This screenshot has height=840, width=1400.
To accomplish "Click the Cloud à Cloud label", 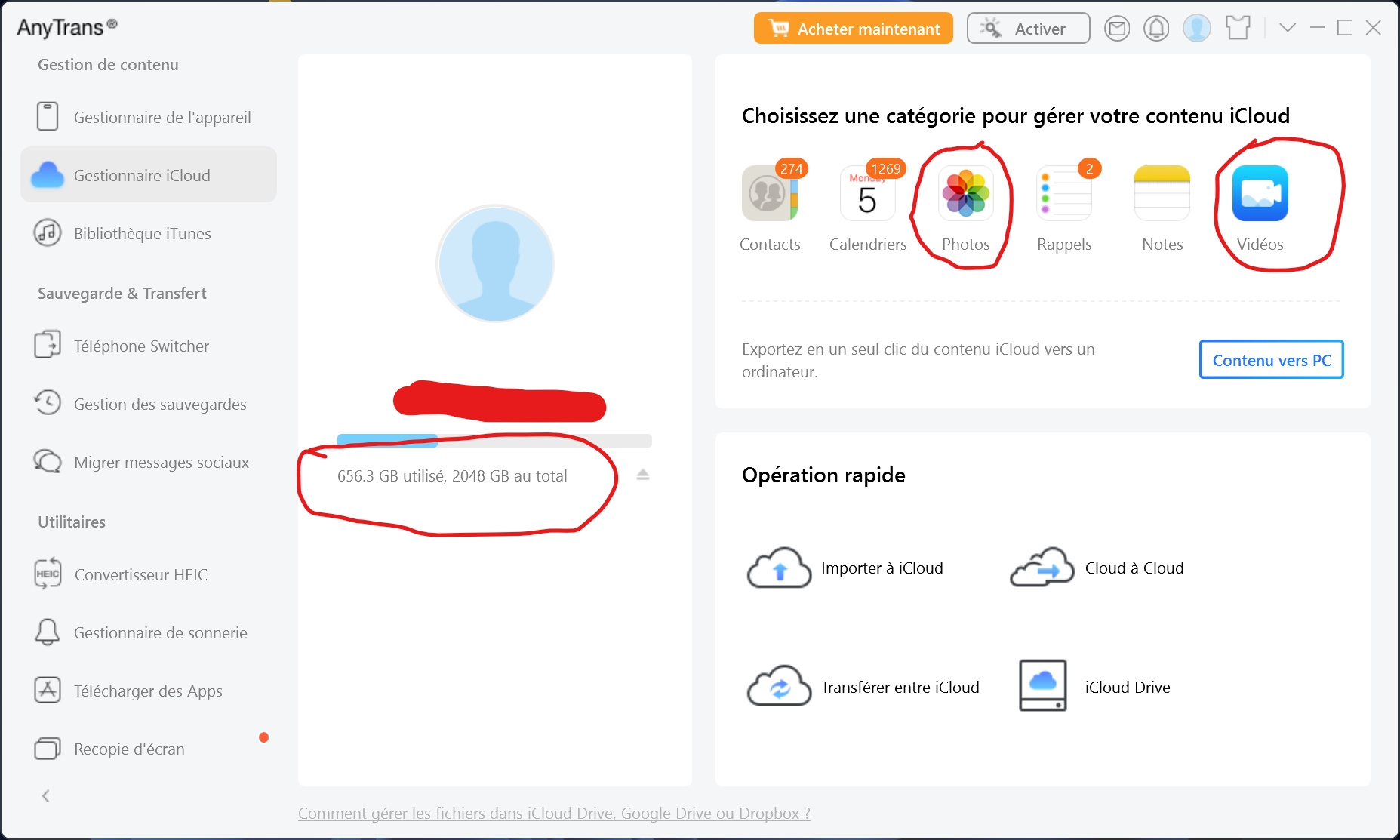I will (x=1134, y=568).
